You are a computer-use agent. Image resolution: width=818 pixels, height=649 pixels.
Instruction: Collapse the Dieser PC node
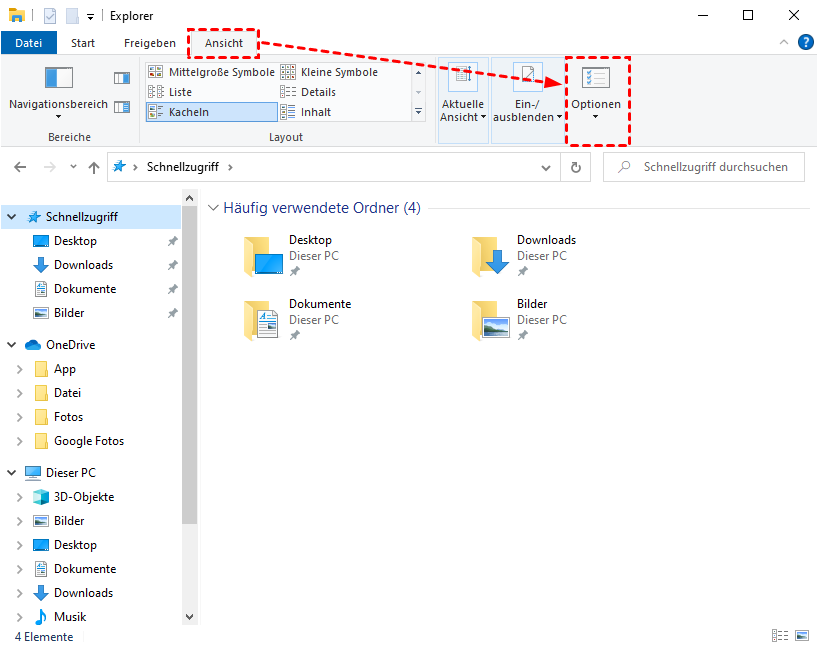click(11, 473)
